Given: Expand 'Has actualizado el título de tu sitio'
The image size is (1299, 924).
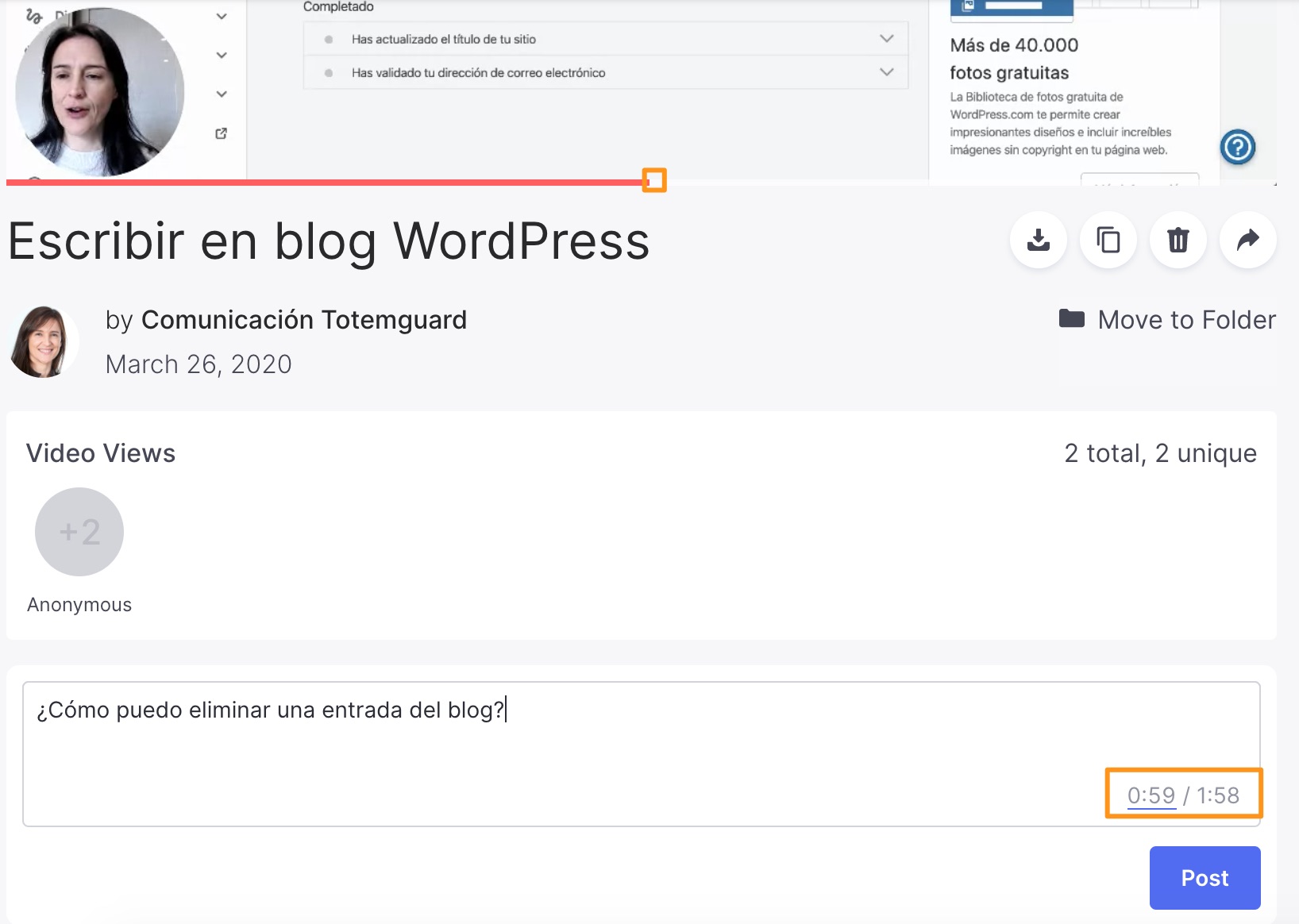Looking at the screenshot, I should pyautogui.click(x=886, y=39).
